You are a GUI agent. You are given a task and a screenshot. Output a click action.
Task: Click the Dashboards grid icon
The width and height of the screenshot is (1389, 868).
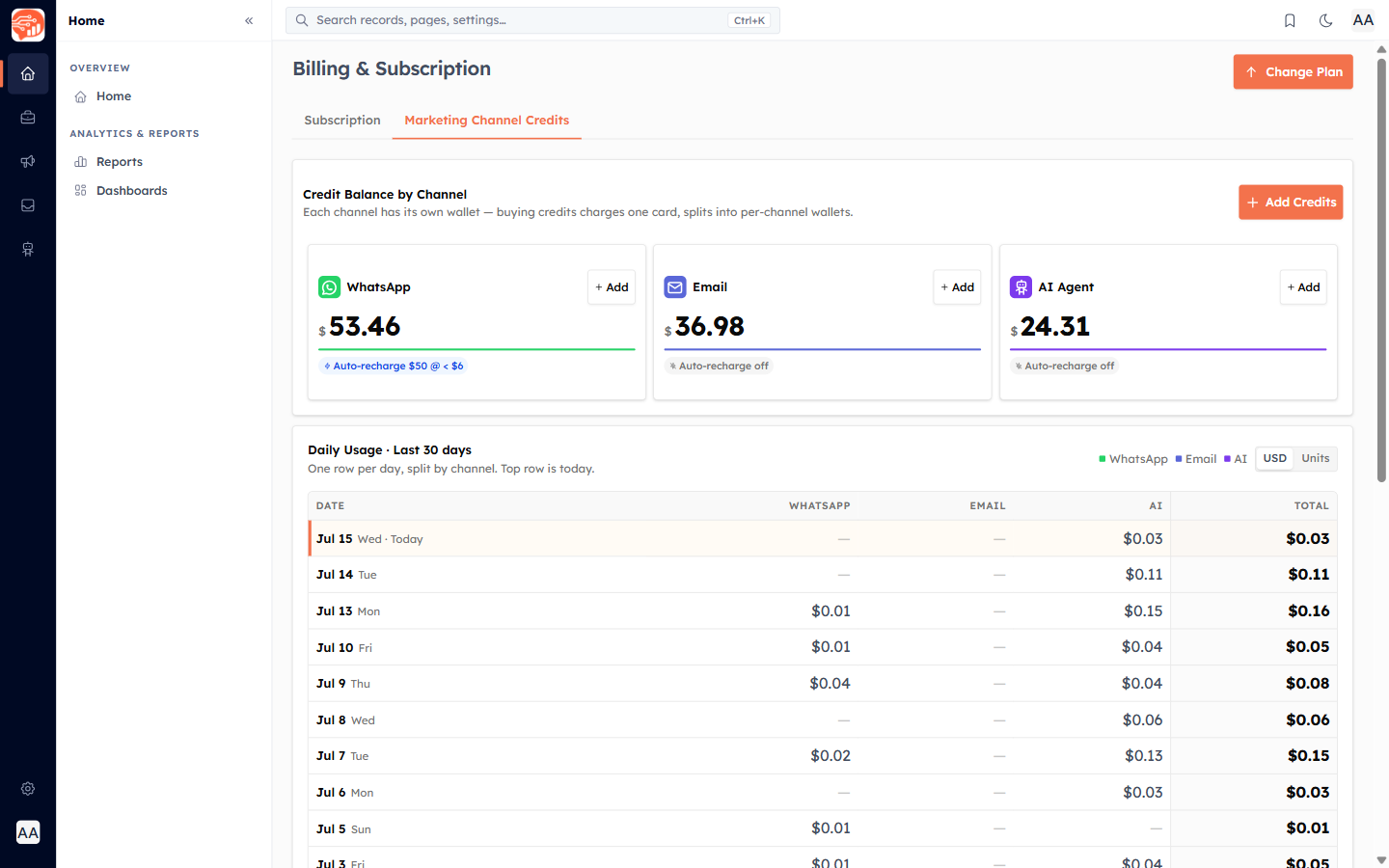coord(81,191)
